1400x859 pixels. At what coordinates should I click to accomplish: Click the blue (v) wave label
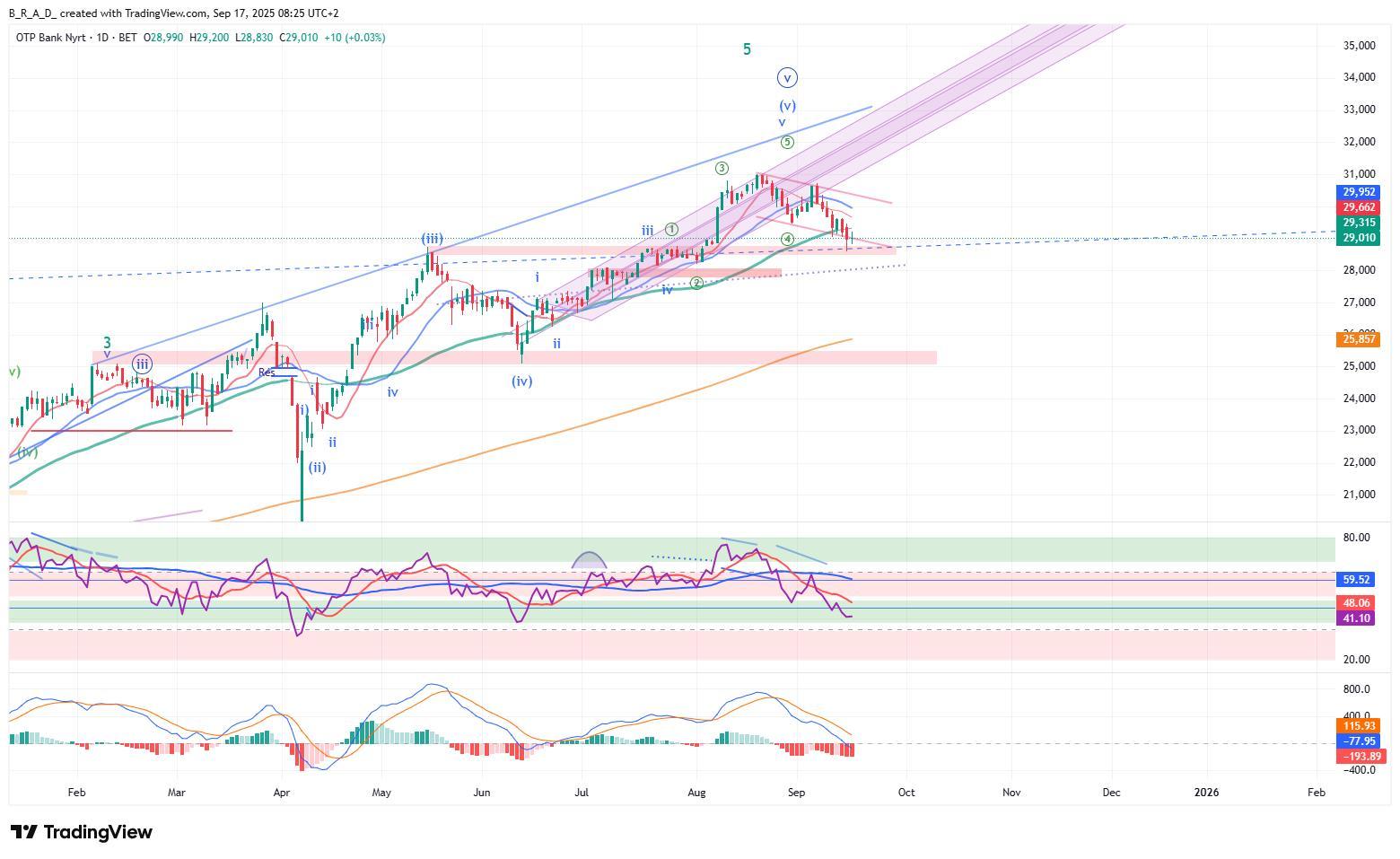coord(787,106)
